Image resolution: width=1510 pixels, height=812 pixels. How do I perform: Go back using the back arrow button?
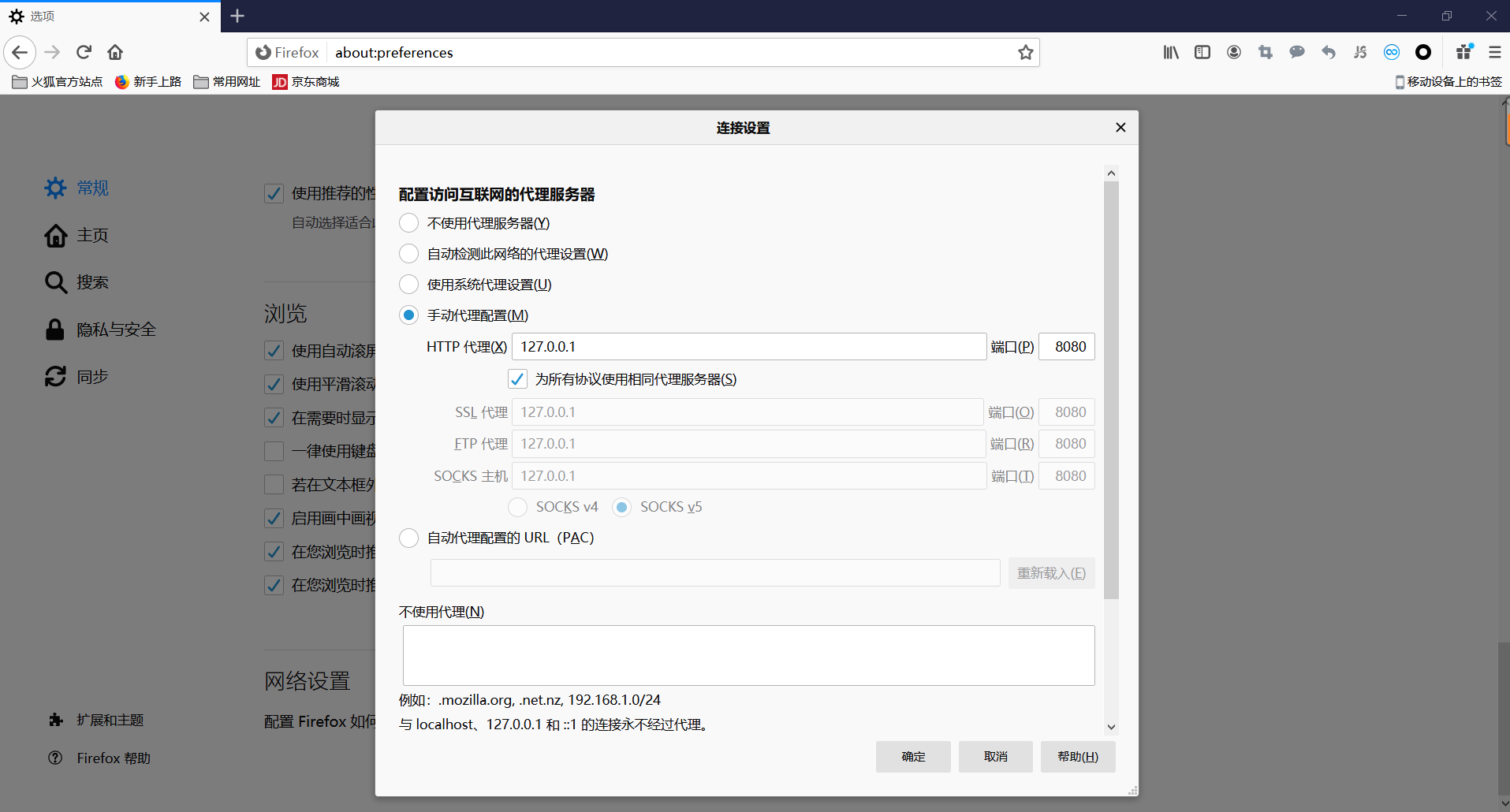20,52
